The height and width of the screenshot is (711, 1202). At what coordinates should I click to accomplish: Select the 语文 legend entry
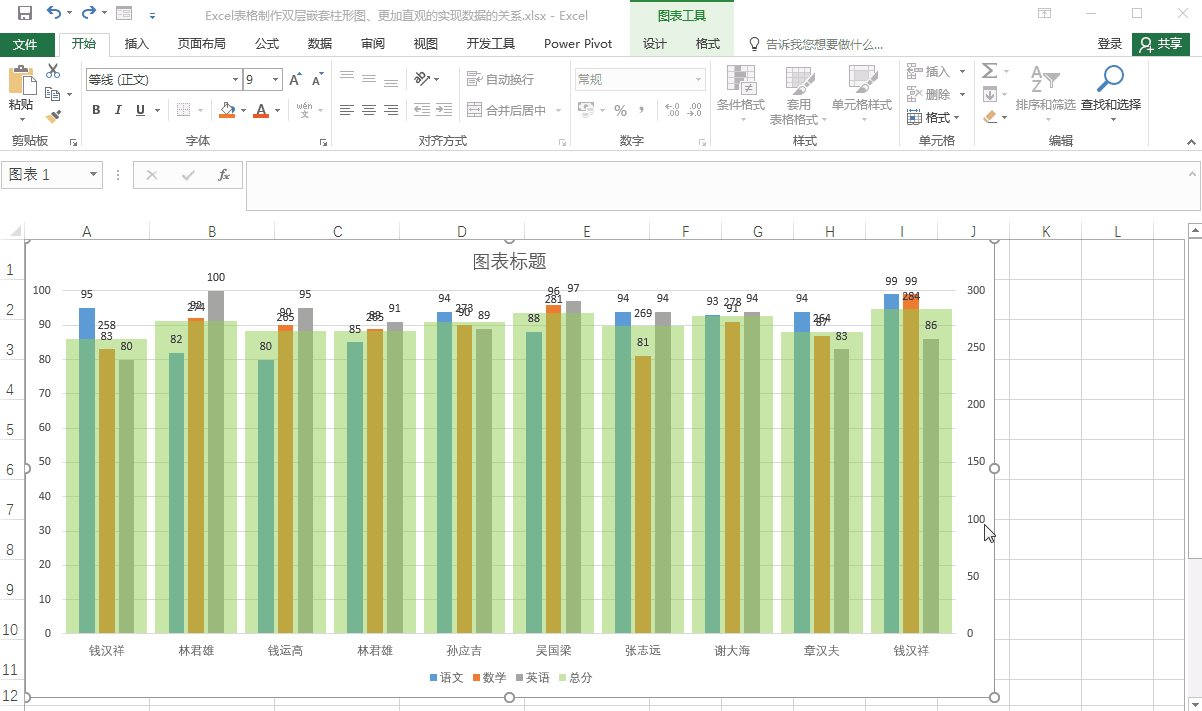[447, 677]
